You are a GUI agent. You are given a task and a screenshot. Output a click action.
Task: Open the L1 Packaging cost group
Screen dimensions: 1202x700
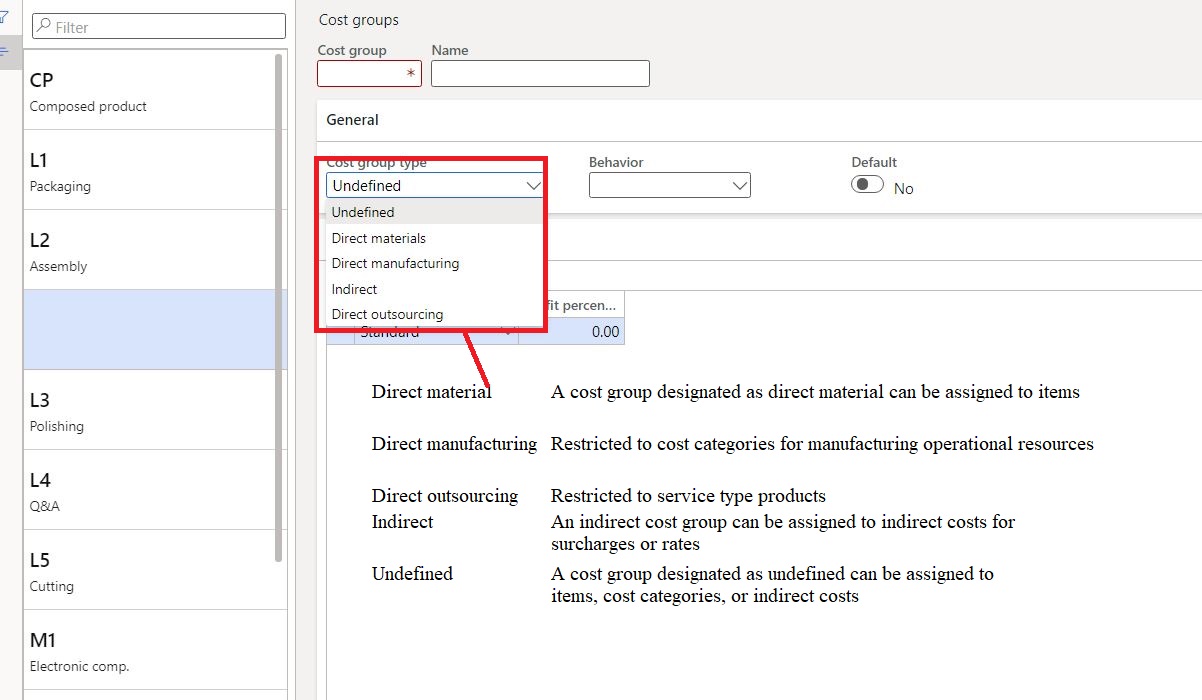pos(150,171)
